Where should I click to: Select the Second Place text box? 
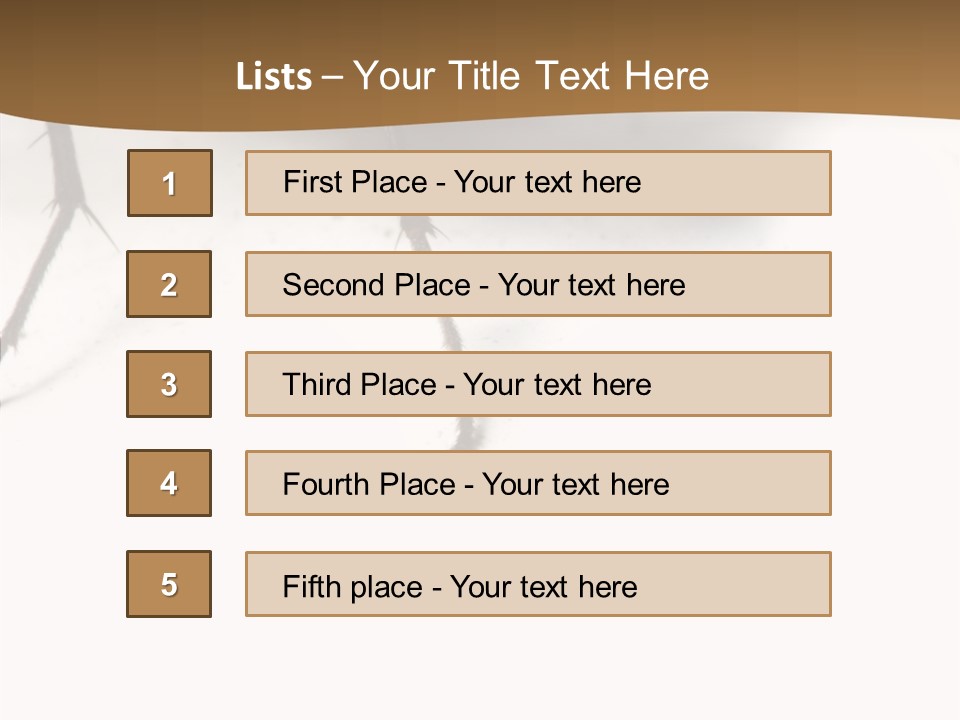(x=538, y=284)
